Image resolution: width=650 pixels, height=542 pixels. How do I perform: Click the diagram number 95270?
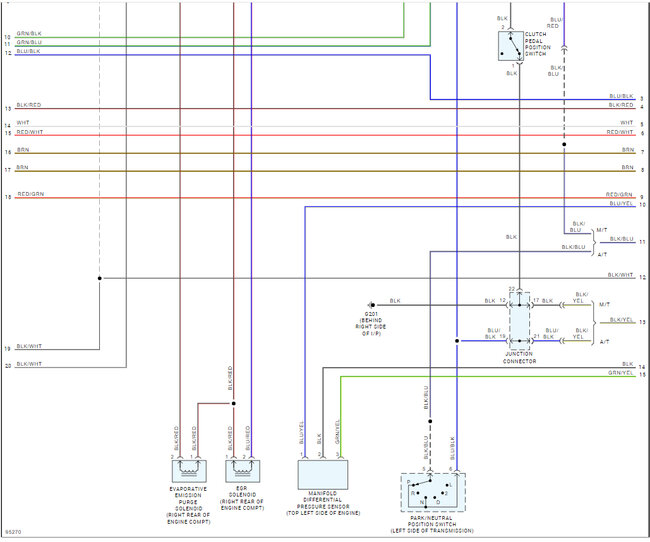tap(13, 532)
